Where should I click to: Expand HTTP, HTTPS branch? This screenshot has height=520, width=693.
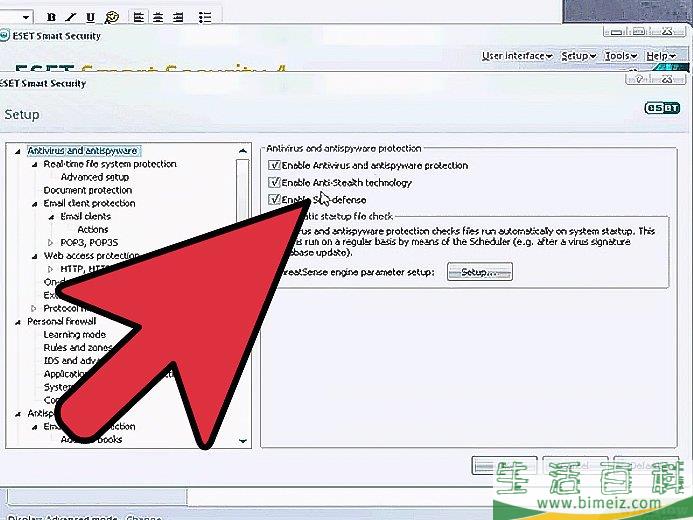pyautogui.click(x=50, y=269)
